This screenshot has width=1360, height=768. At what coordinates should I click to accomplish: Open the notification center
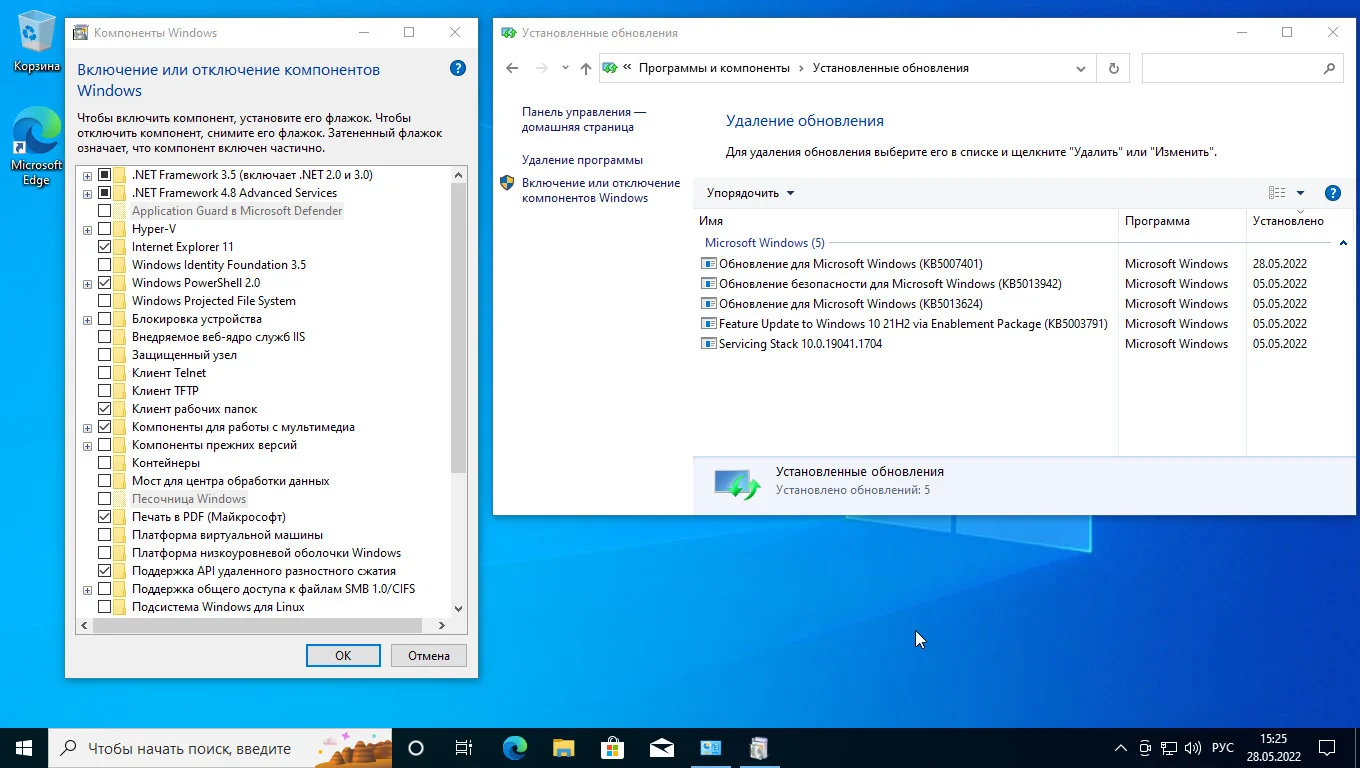point(1327,748)
